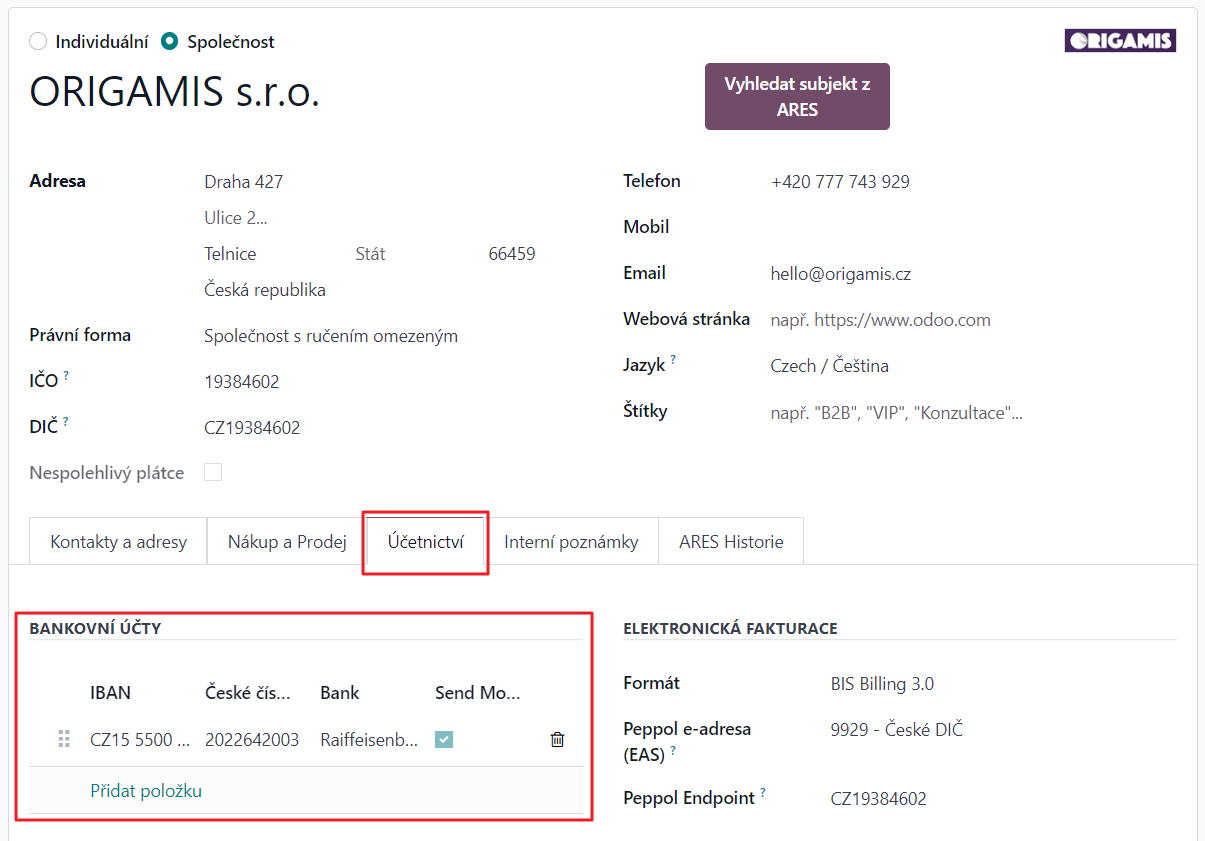Click the IČO value 19384602

[242, 382]
